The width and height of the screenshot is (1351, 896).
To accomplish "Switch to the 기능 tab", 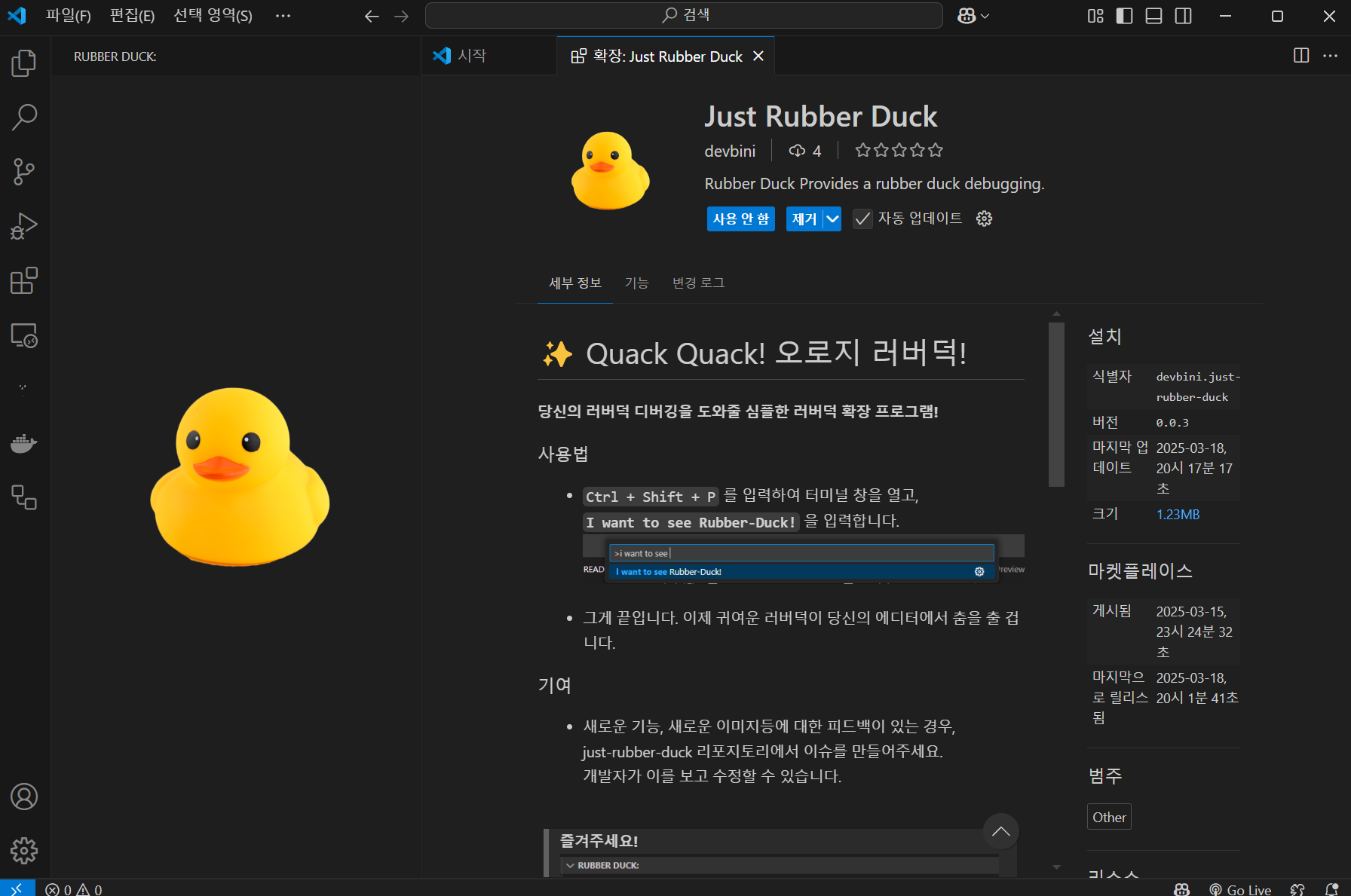I will tap(636, 283).
